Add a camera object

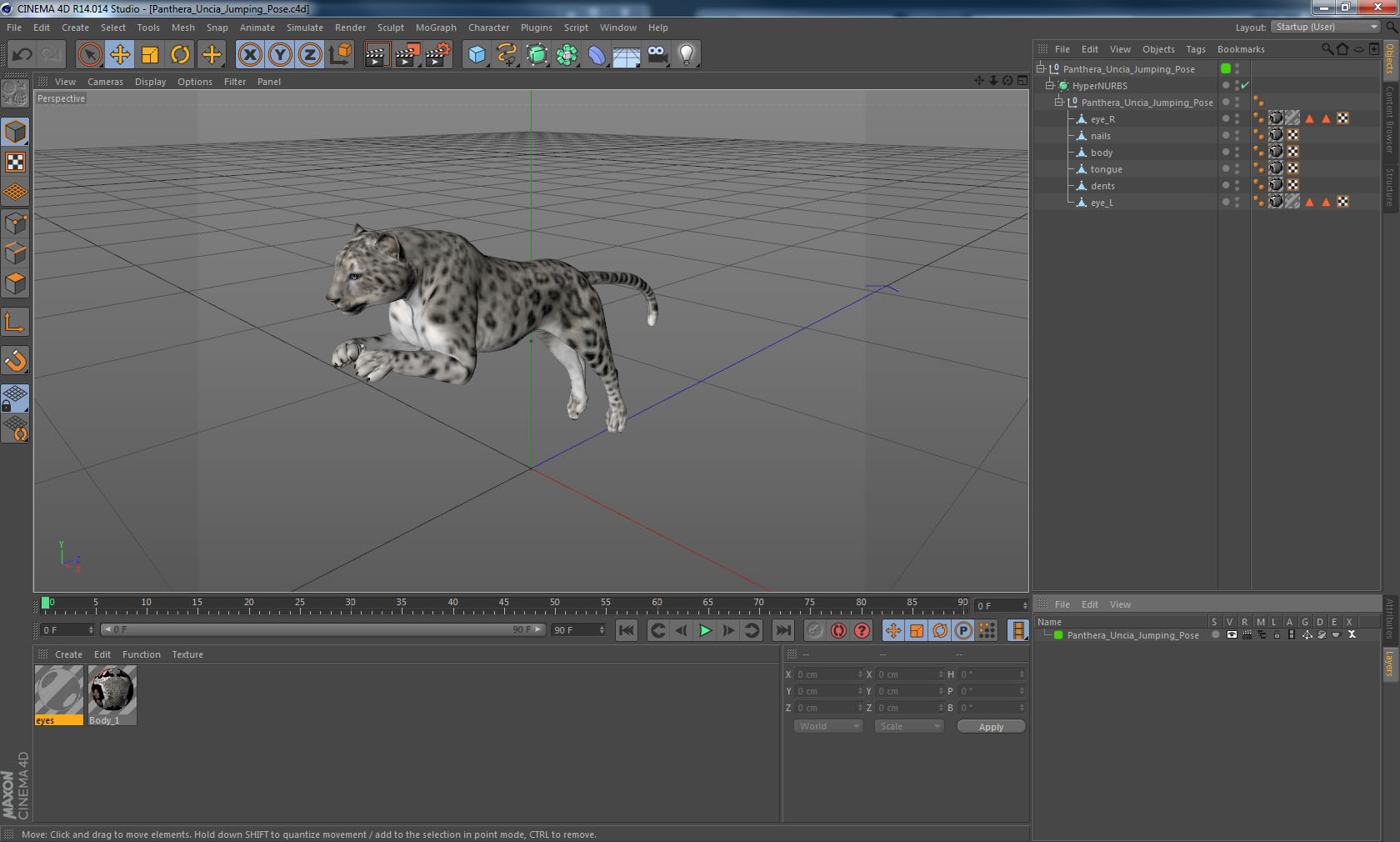(x=657, y=55)
